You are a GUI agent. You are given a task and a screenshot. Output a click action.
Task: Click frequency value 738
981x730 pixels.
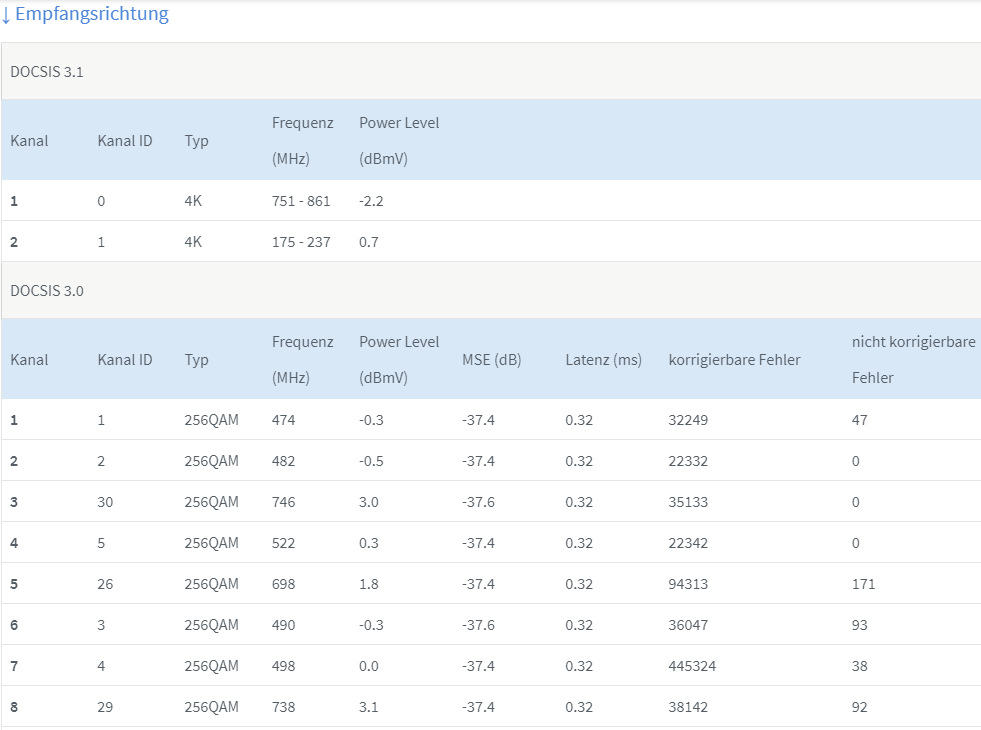point(283,707)
